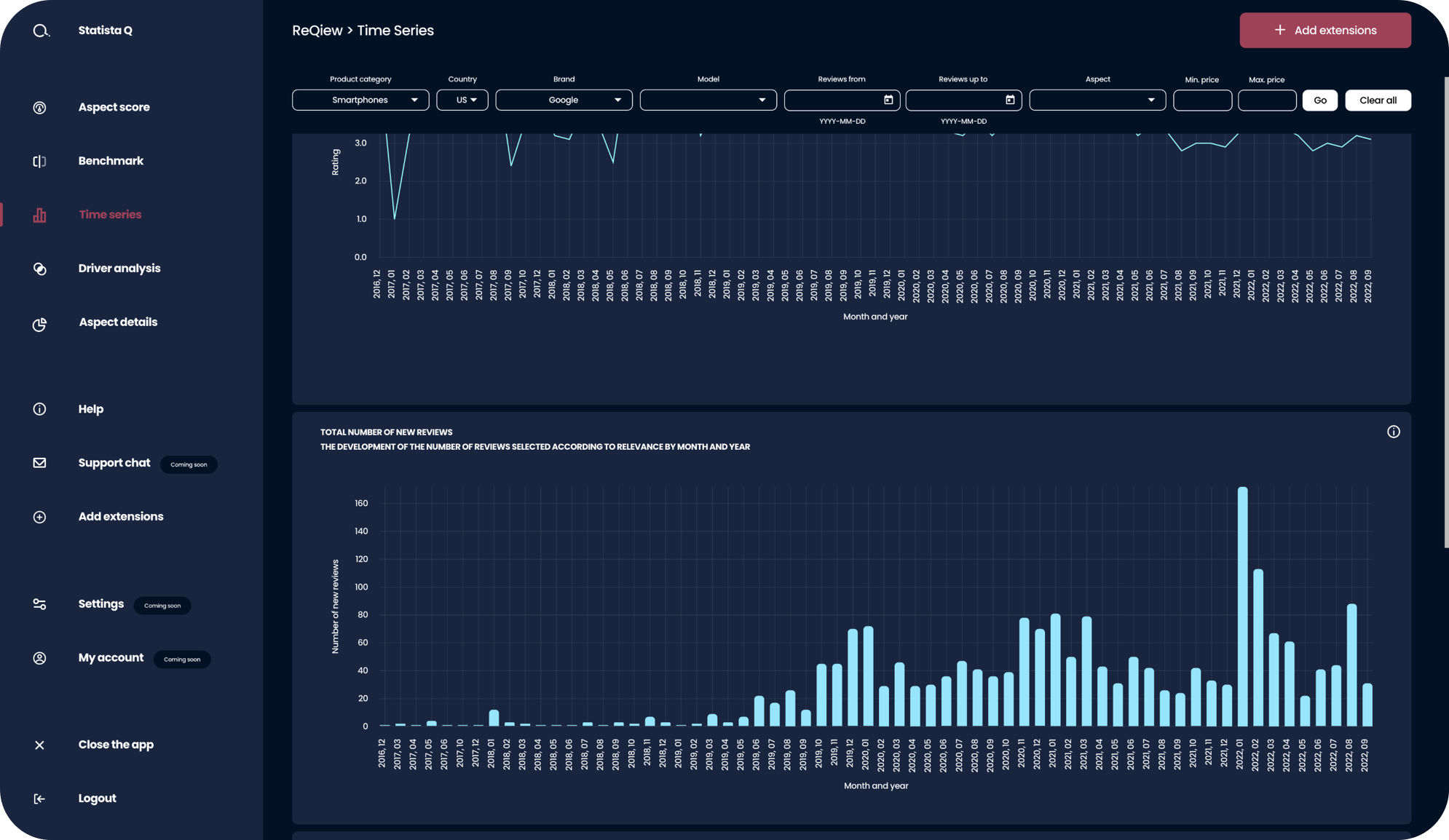This screenshot has width=1449, height=840.
Task: Select the Driver analysis icon
Action: [x=40, y=269]
